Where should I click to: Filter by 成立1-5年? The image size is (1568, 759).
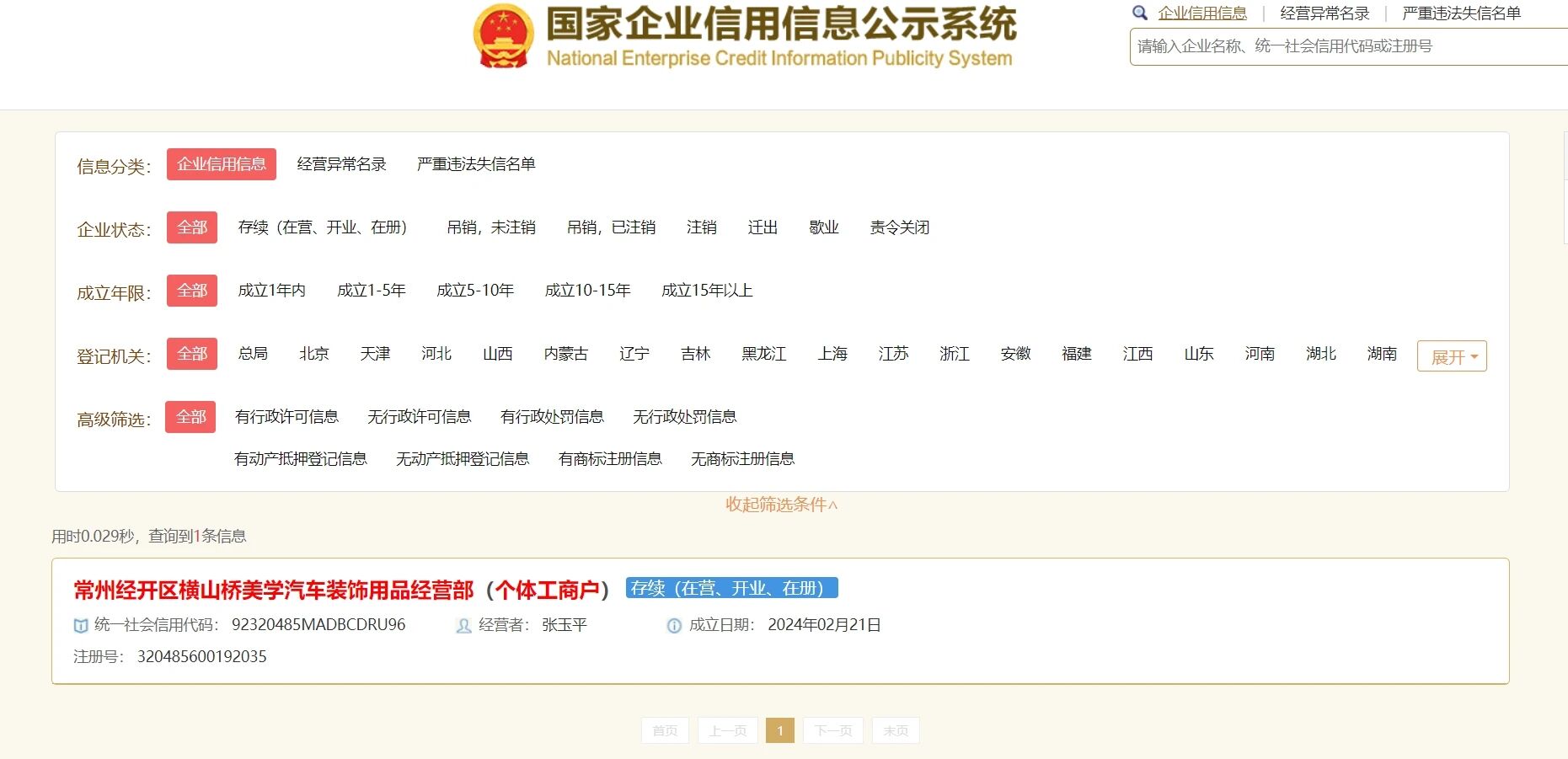pos(372,291)
